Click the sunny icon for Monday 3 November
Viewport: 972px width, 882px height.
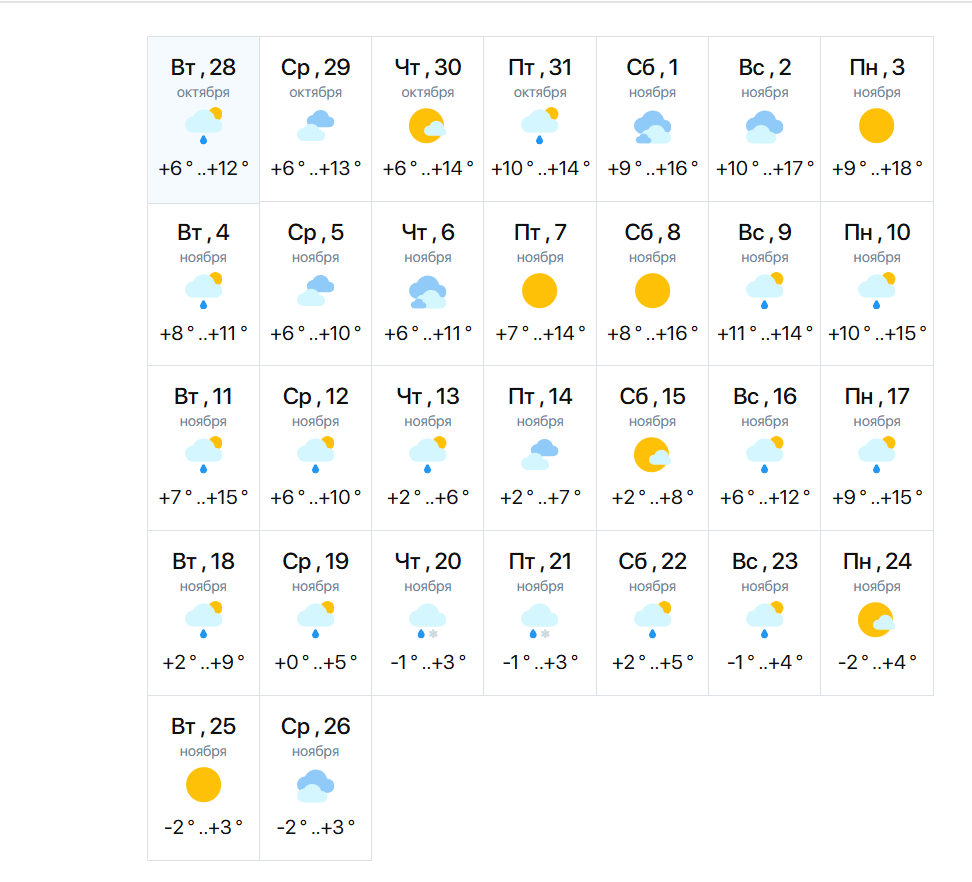(x=876, y=126)
